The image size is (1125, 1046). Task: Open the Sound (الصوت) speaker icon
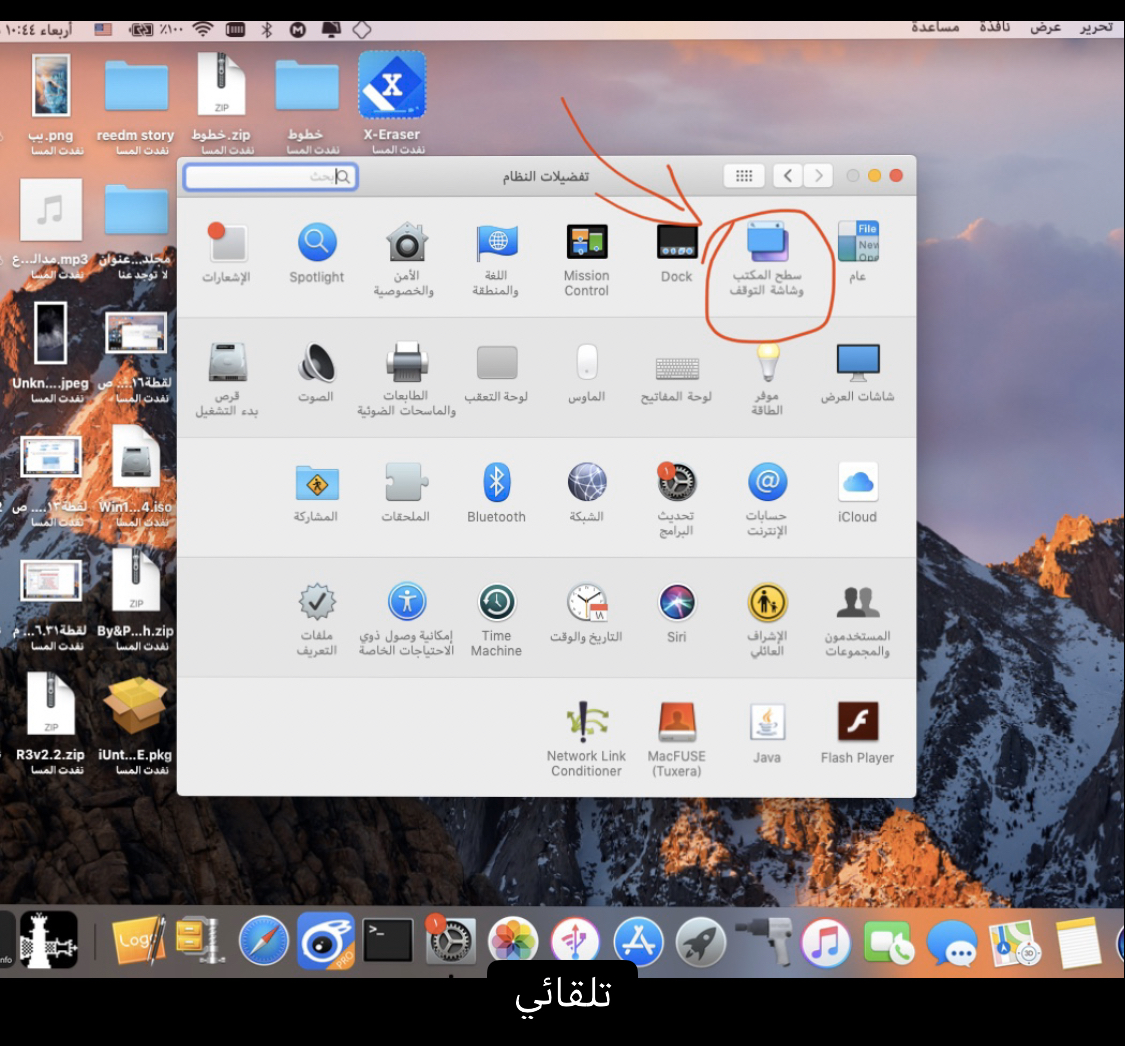316,362
